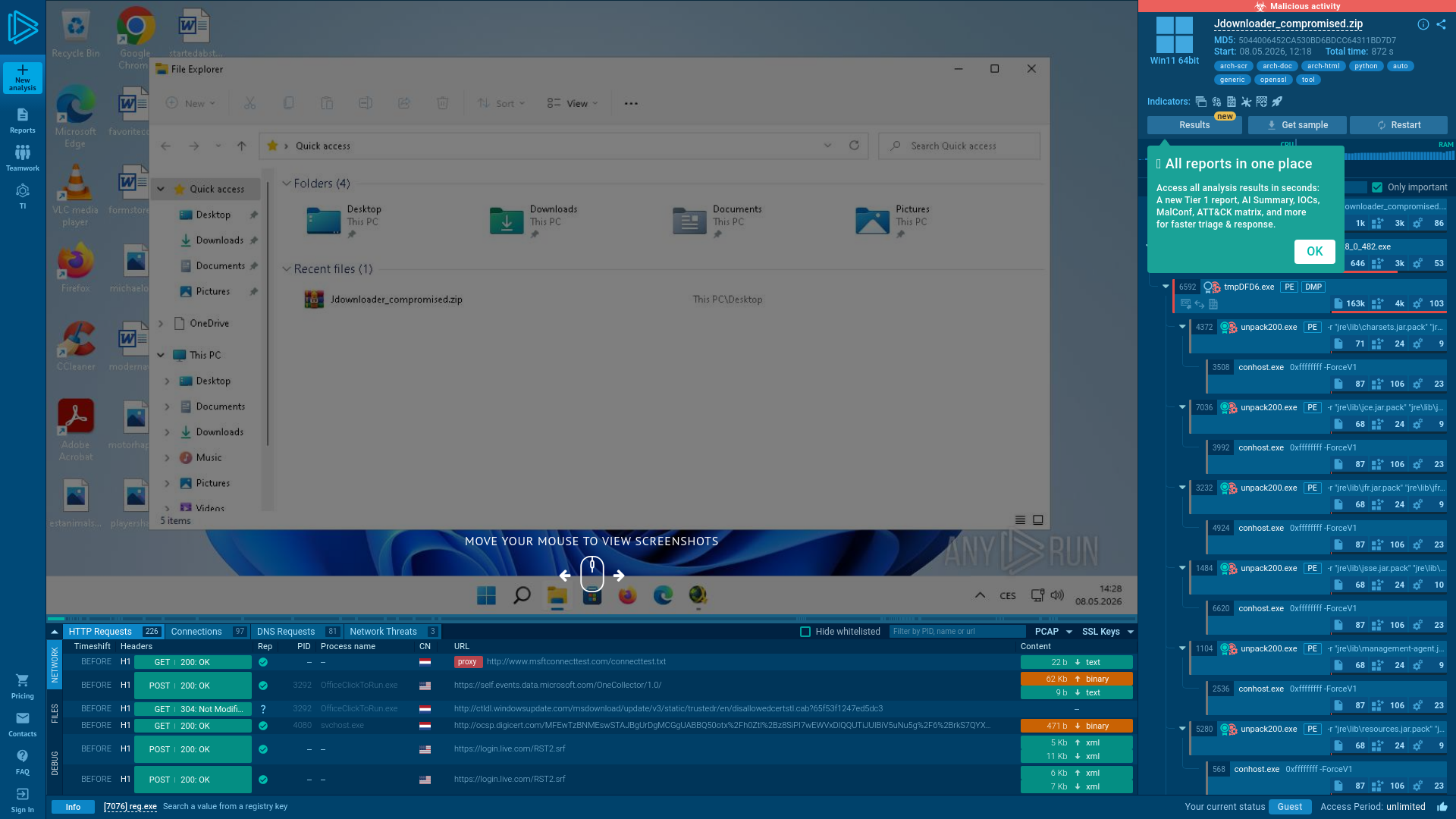The image size is (1456, 819).
Task: Click the msftconnecttest.com connecttest.txt URL
Action: click(576, 662)
